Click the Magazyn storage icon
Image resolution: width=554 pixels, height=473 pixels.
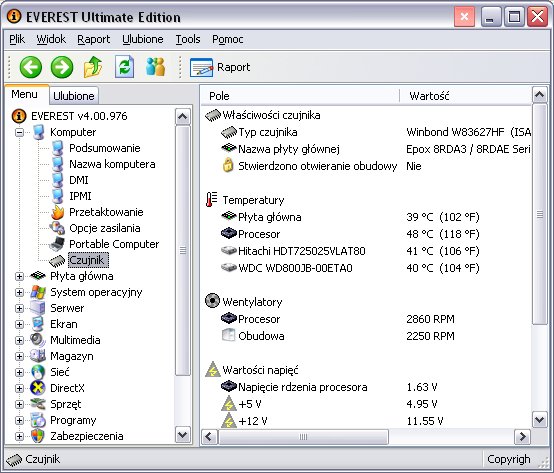(37, 356)
